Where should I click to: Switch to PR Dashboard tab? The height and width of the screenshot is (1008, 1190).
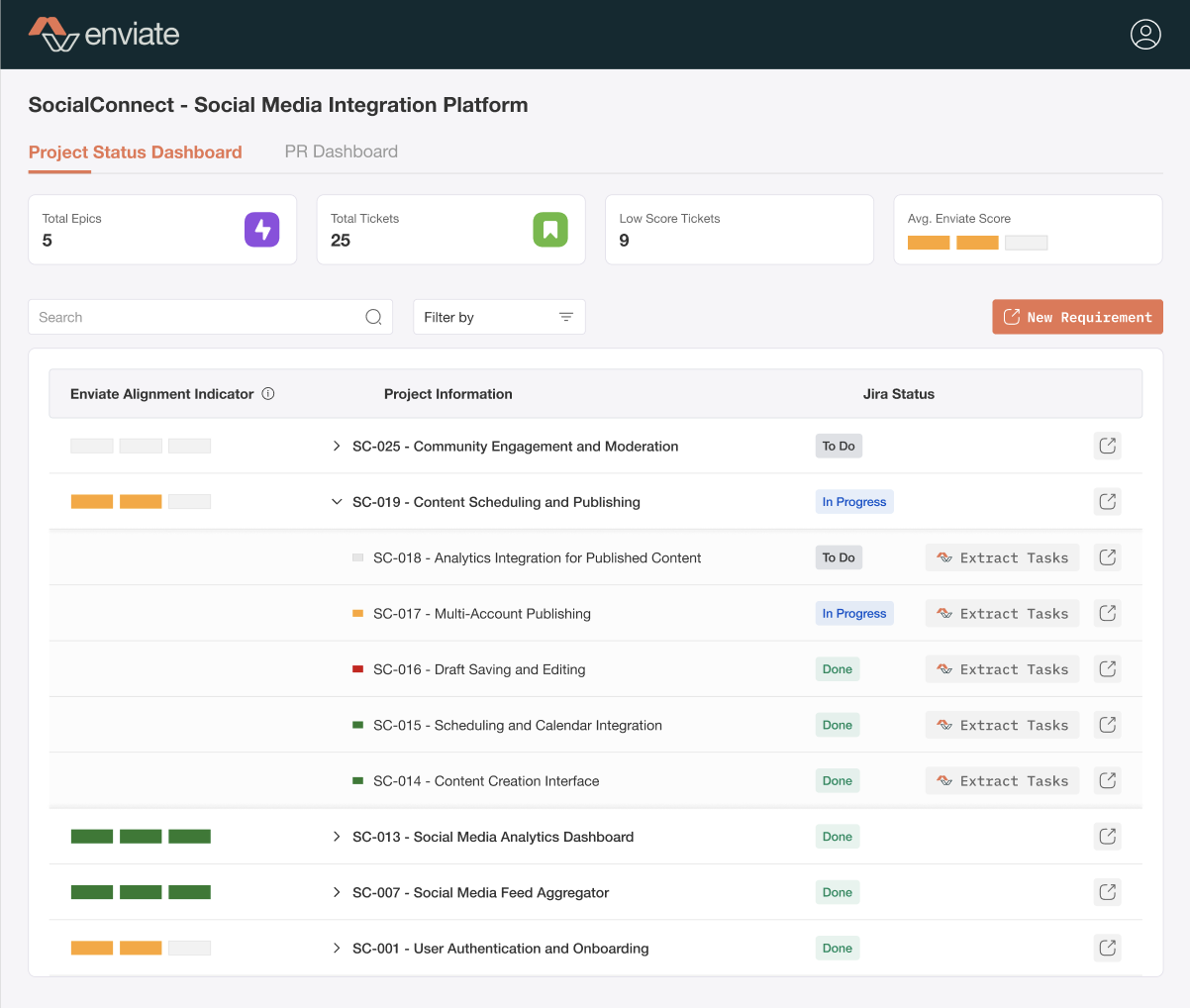[x=342, y=151]
